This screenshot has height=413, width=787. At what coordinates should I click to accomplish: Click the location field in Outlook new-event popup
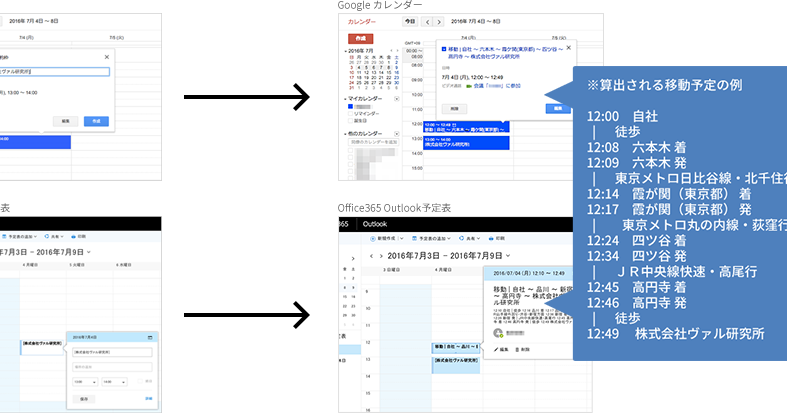coord(112,367)
